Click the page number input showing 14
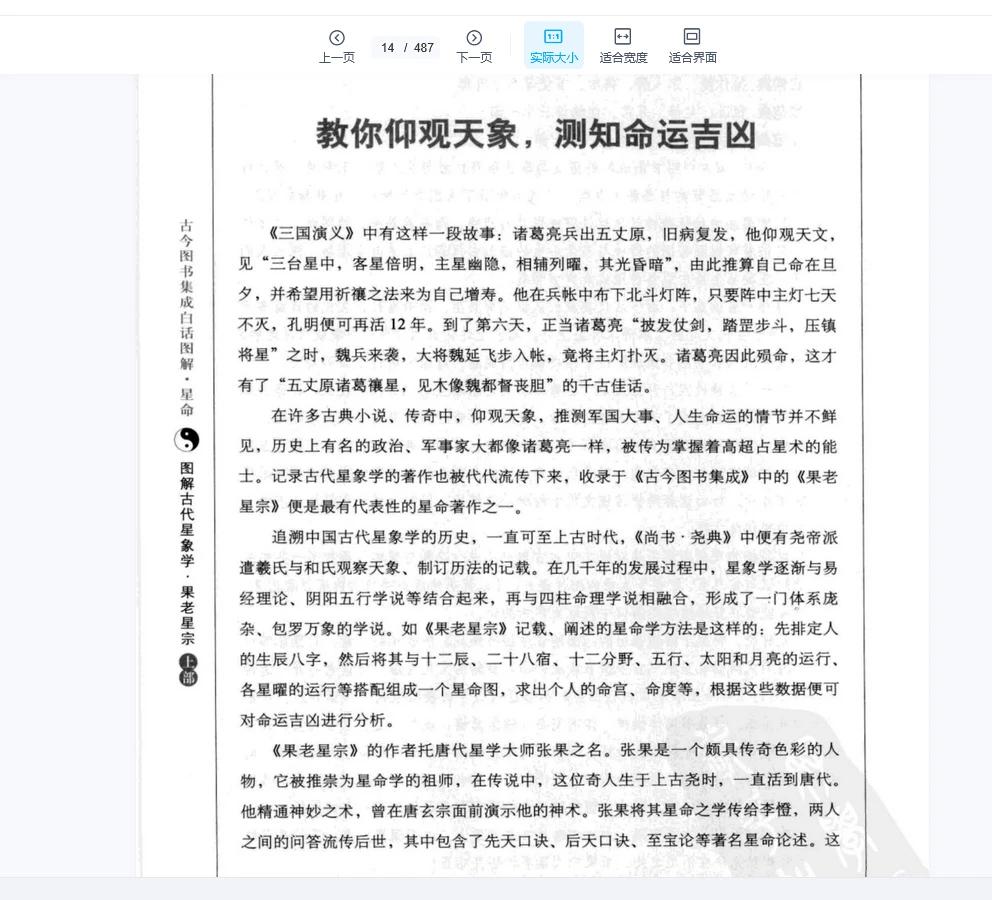992x900 pixels. [x=387, y=47]
